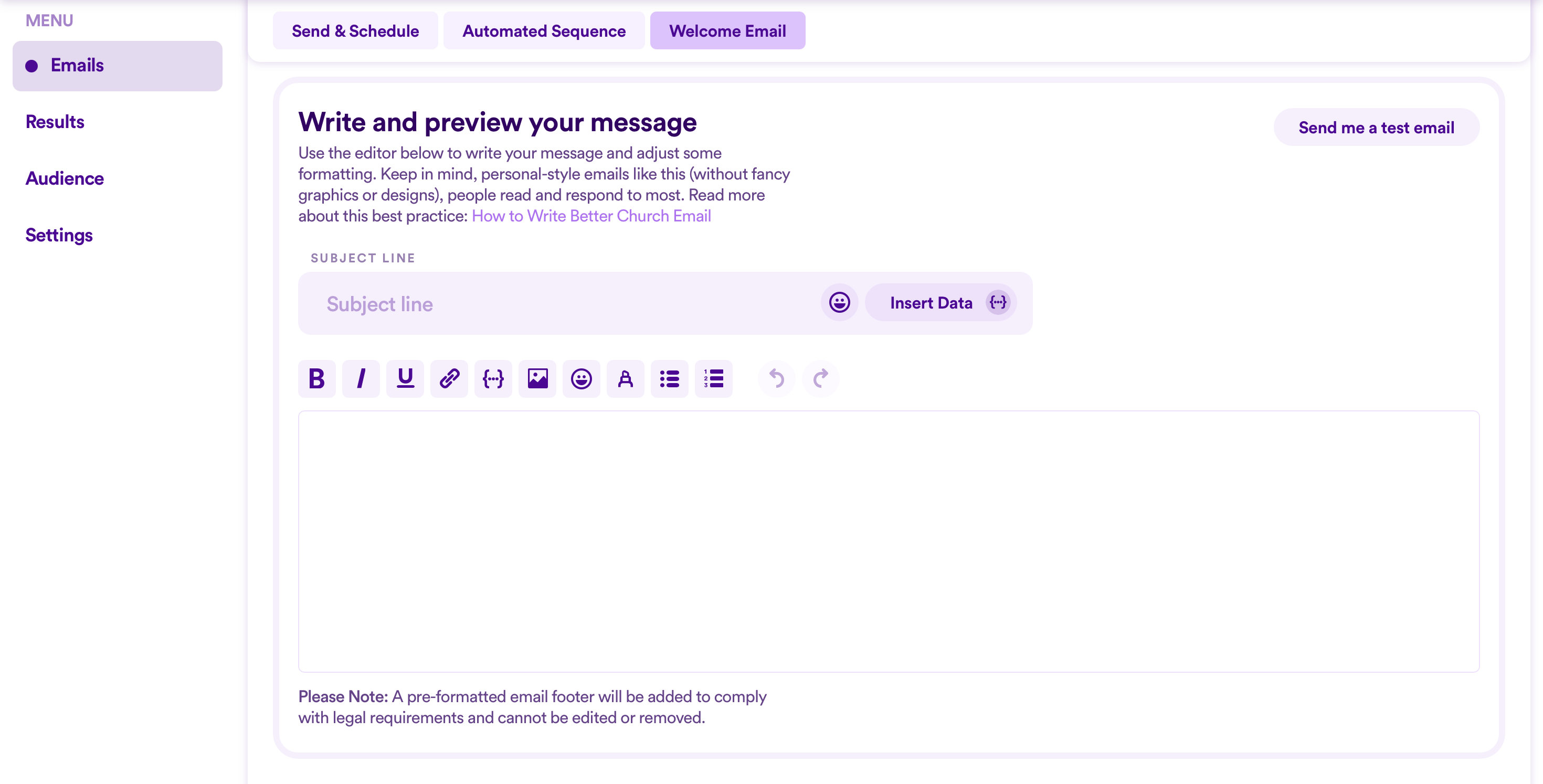Insert a hyperlink via link icon
1543x784 pixels.
(449, 378)
